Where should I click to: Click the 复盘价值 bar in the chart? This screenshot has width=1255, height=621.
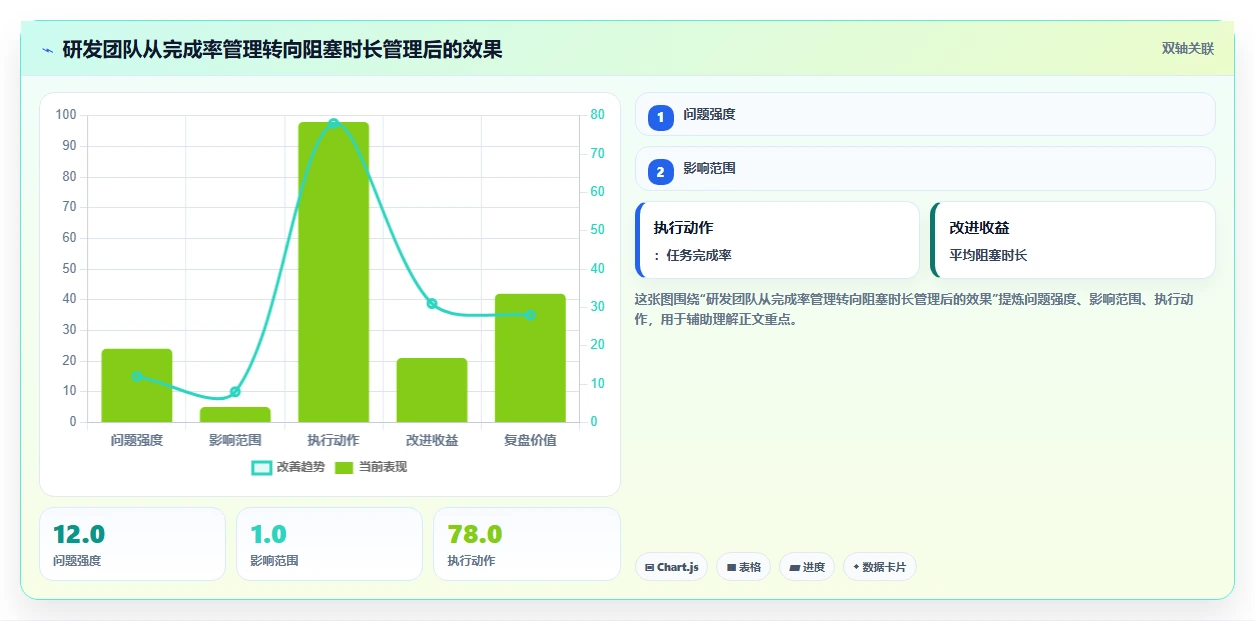point(530,358)
